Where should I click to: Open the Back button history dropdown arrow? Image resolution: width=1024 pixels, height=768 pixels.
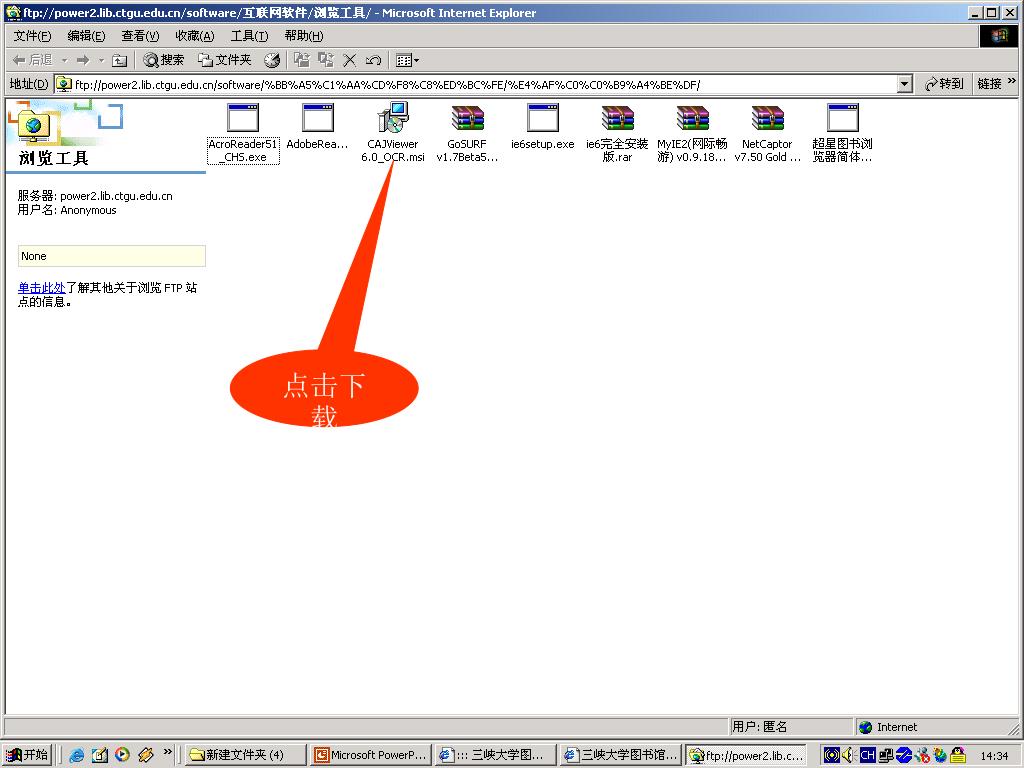[65, 61]
